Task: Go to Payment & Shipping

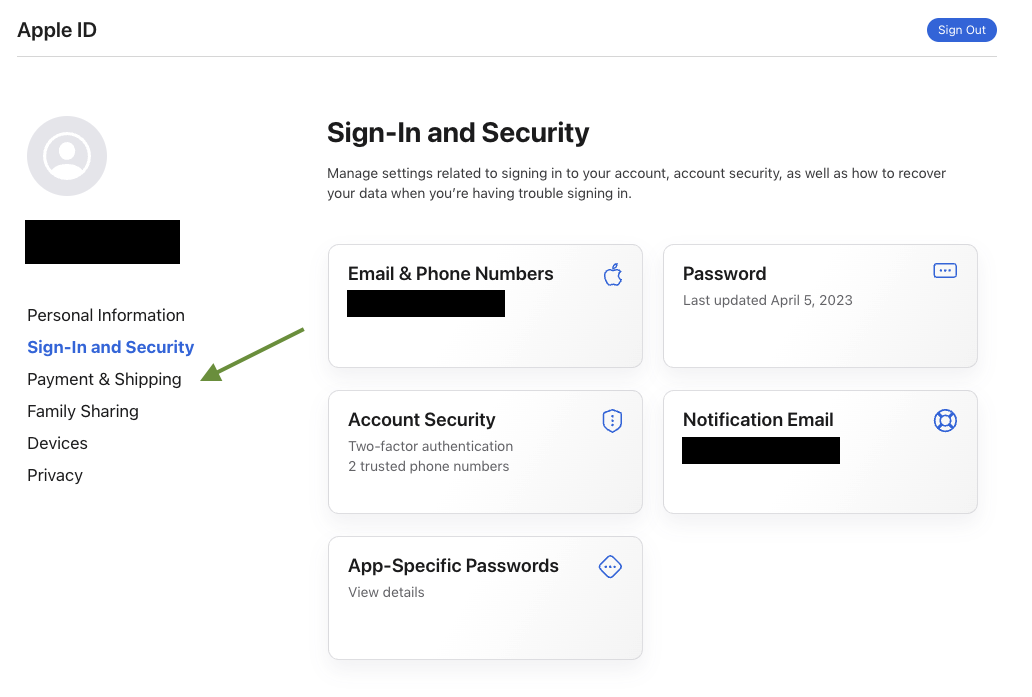Action: 104,379
